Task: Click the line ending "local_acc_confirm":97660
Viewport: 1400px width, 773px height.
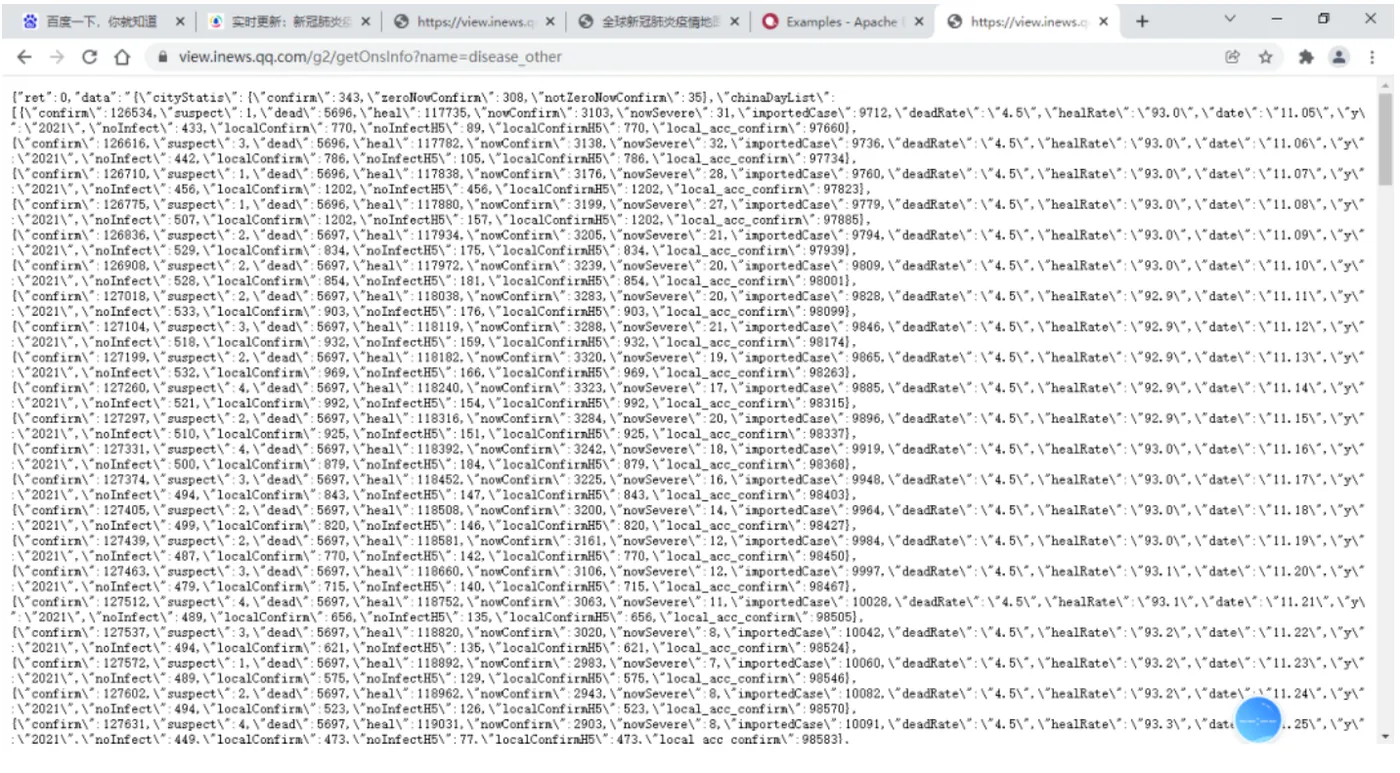Action: pyautogui.click(x=433, y=128)
